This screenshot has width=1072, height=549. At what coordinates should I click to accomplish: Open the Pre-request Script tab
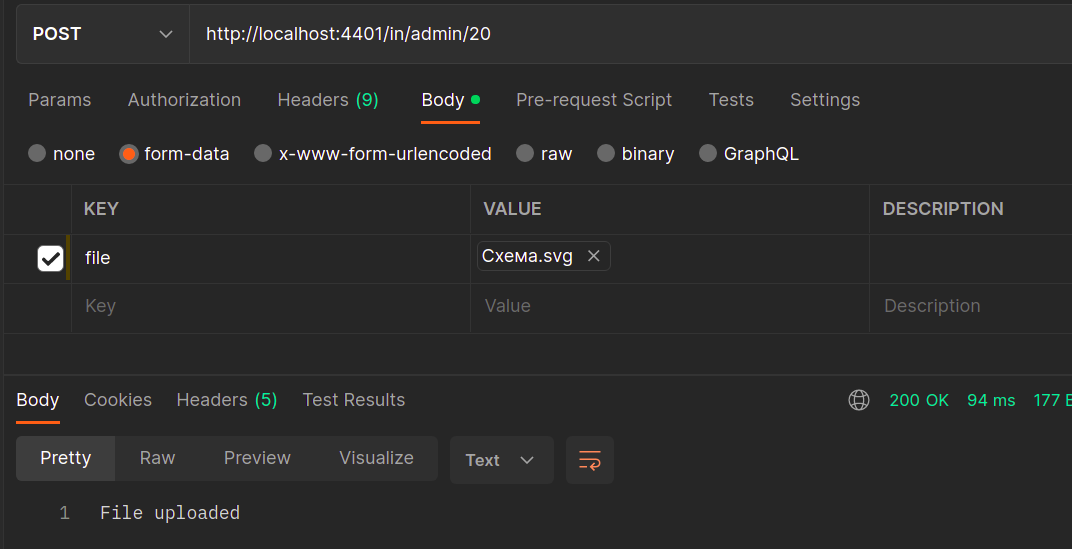click(x=594, y=100)
